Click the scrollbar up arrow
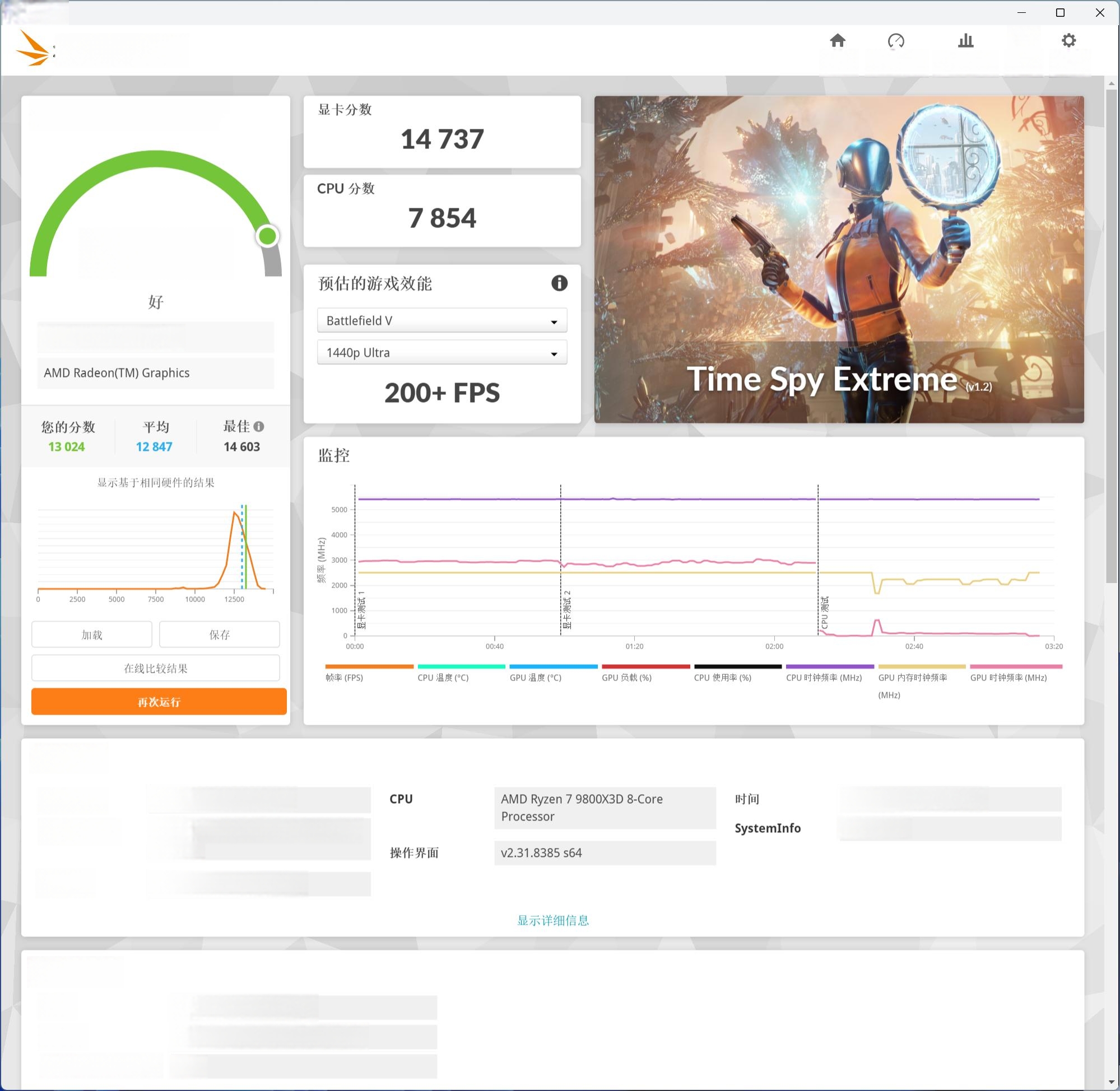 (x=1112, y=83)
